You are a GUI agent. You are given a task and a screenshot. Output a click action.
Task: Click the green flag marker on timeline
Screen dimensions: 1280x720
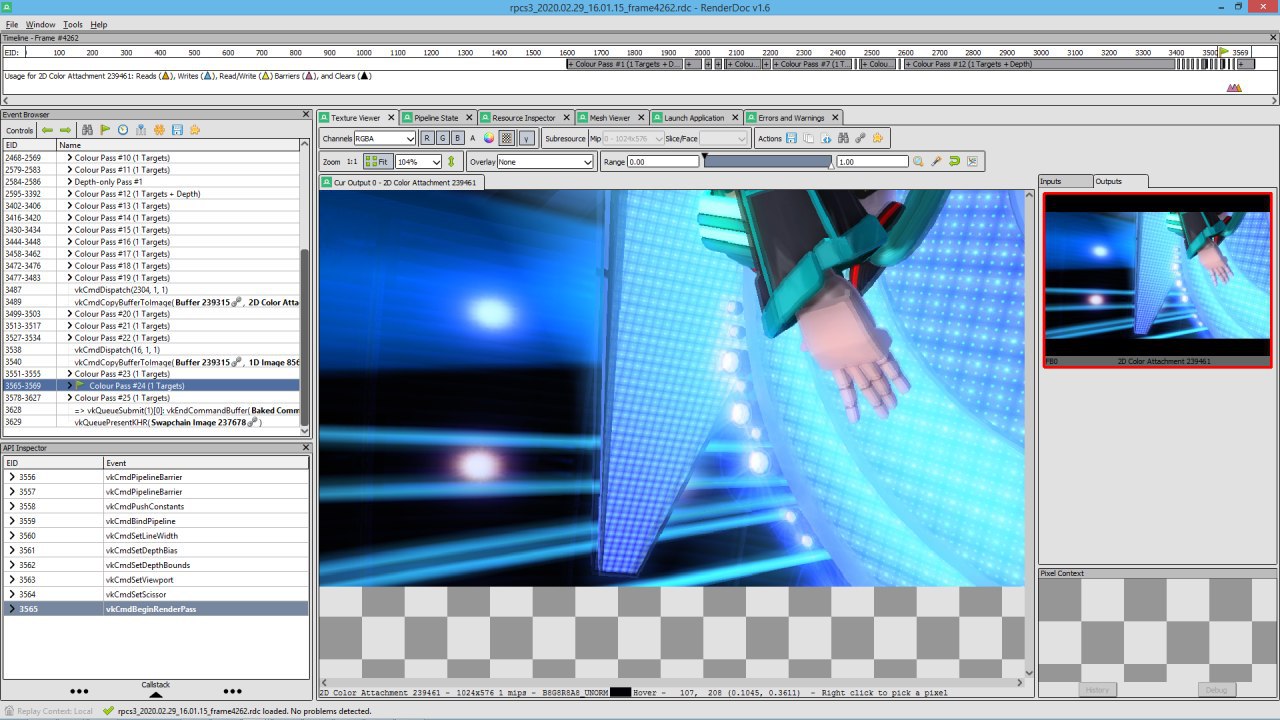click(1224, 52)
